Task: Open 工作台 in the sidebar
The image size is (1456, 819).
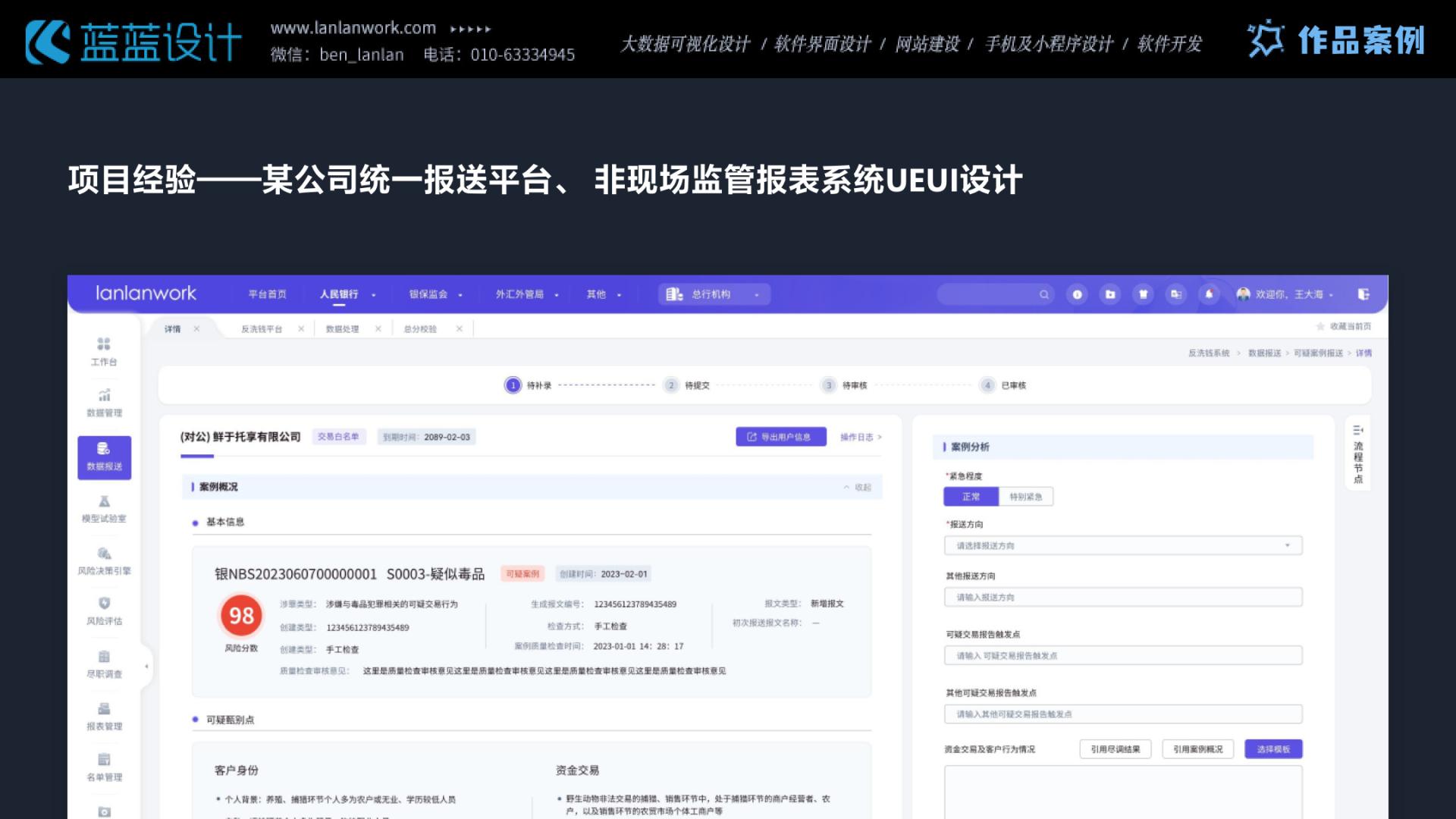Action: click(x=104, y=352)
